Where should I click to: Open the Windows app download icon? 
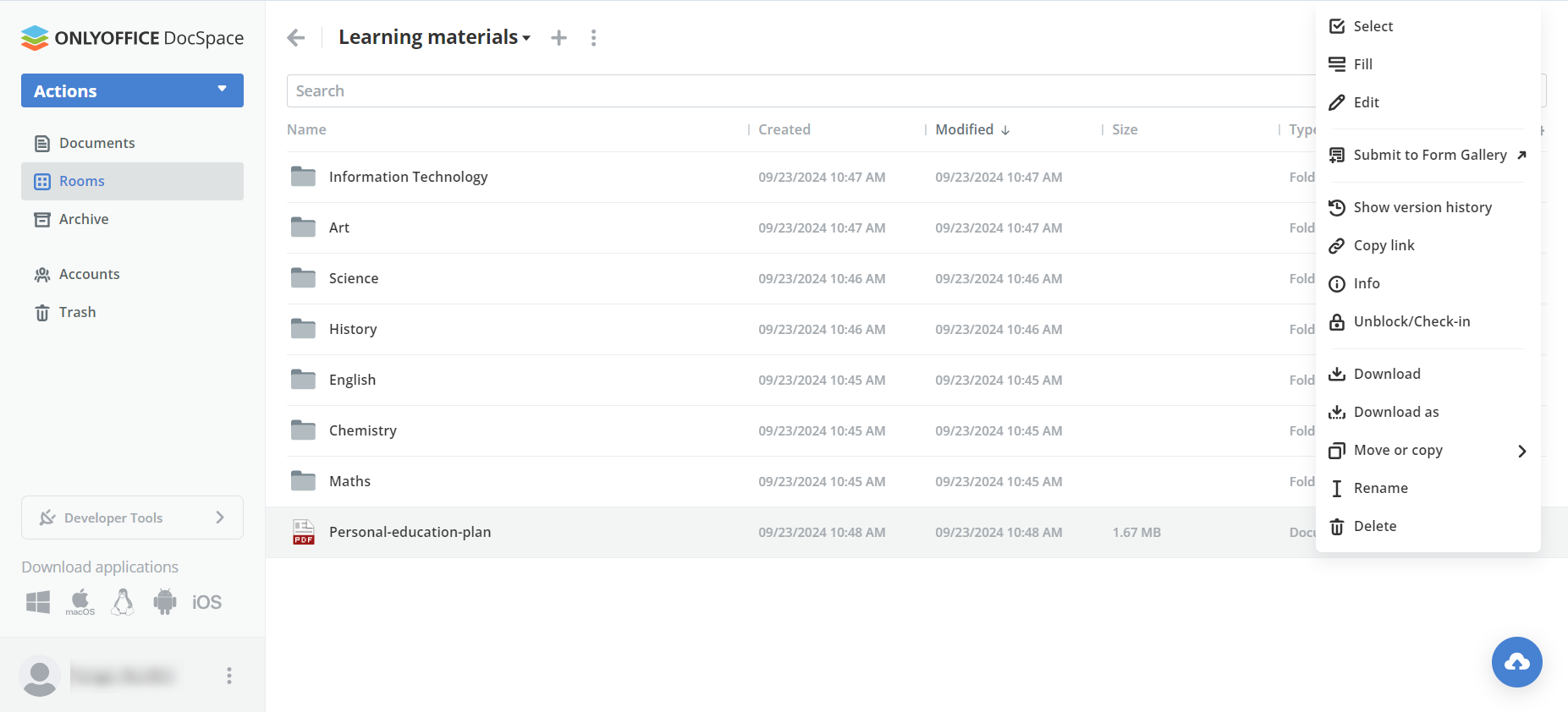click(x=38, y=602)
